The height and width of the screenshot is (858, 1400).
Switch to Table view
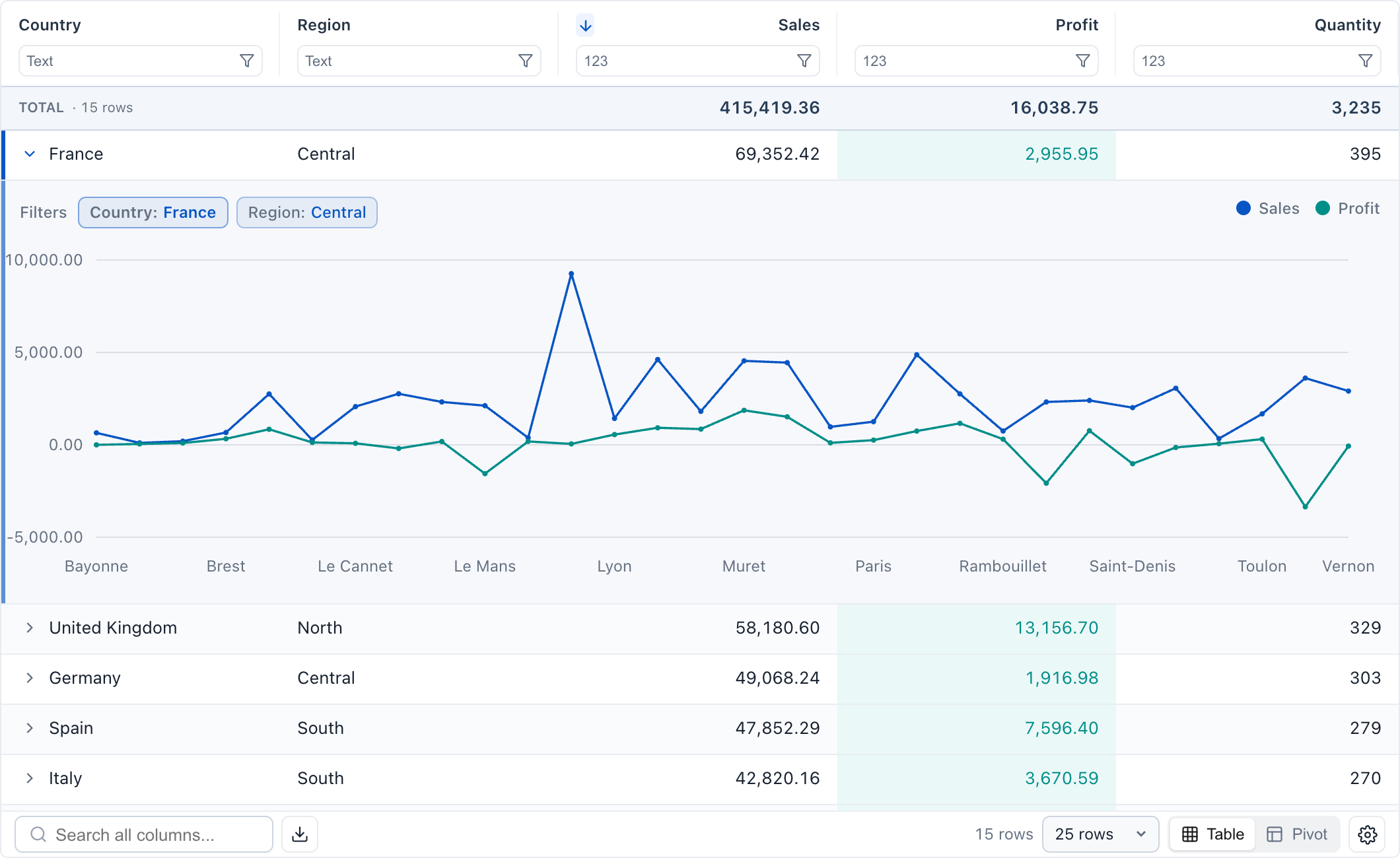(1213, 834)
